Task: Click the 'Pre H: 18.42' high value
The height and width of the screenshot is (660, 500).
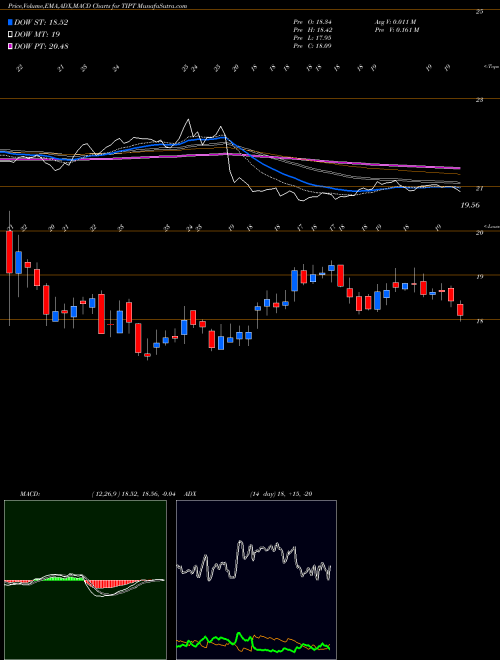Action: pyautogui.click(x=313, y=30)
